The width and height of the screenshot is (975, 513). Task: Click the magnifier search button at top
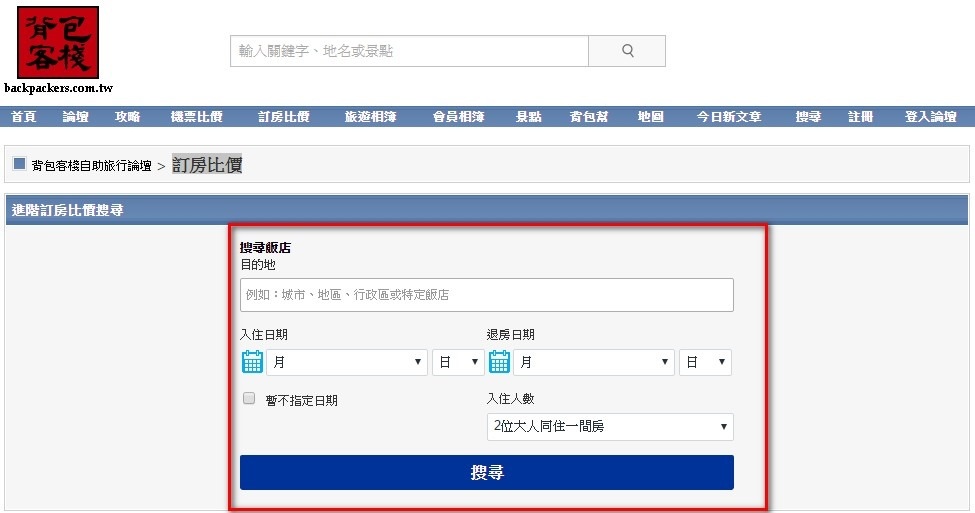(x=627, y=51)
